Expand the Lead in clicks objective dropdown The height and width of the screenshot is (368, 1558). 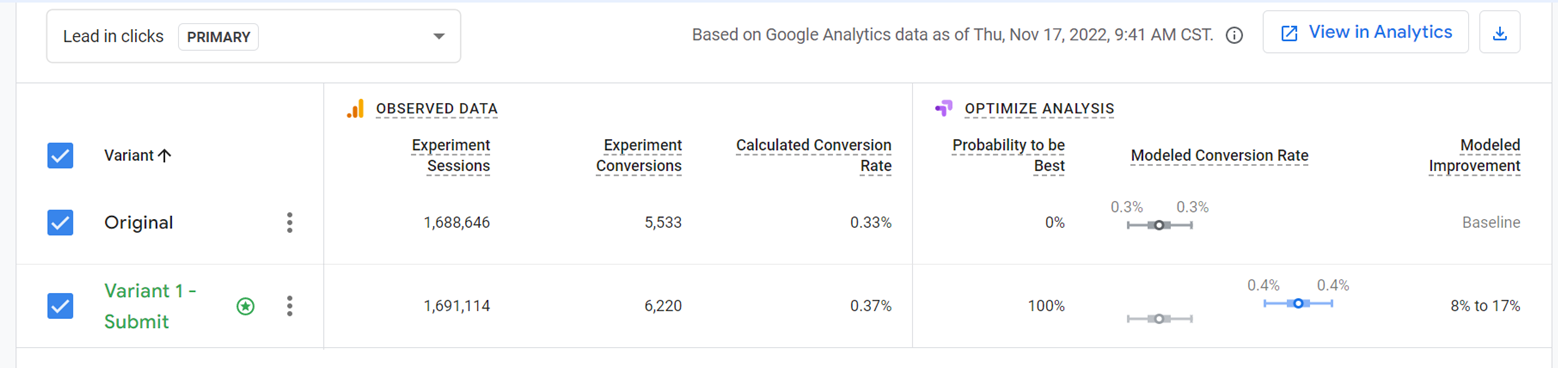(254, 36)
